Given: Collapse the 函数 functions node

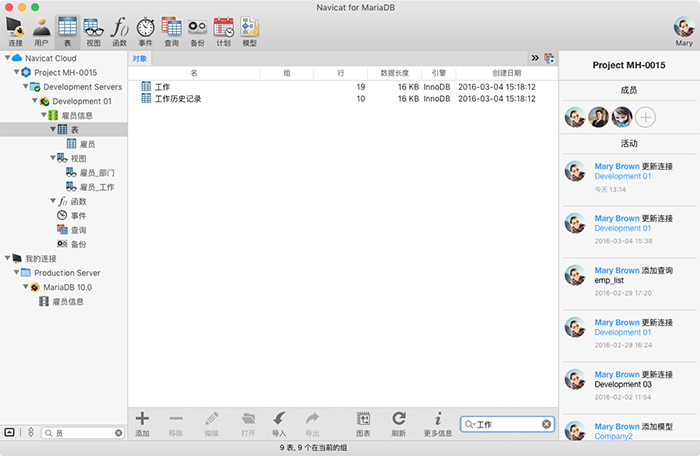Looking at the screenshot, I should click(53, 201).
